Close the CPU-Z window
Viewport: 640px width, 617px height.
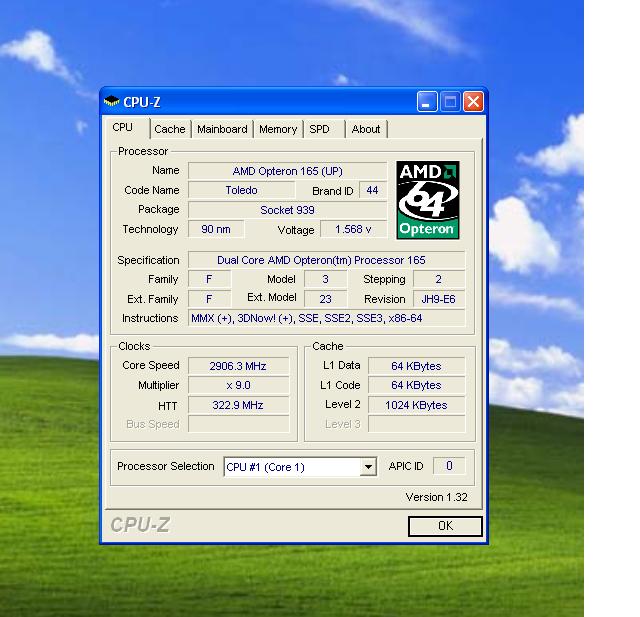[x=473, y=101]
